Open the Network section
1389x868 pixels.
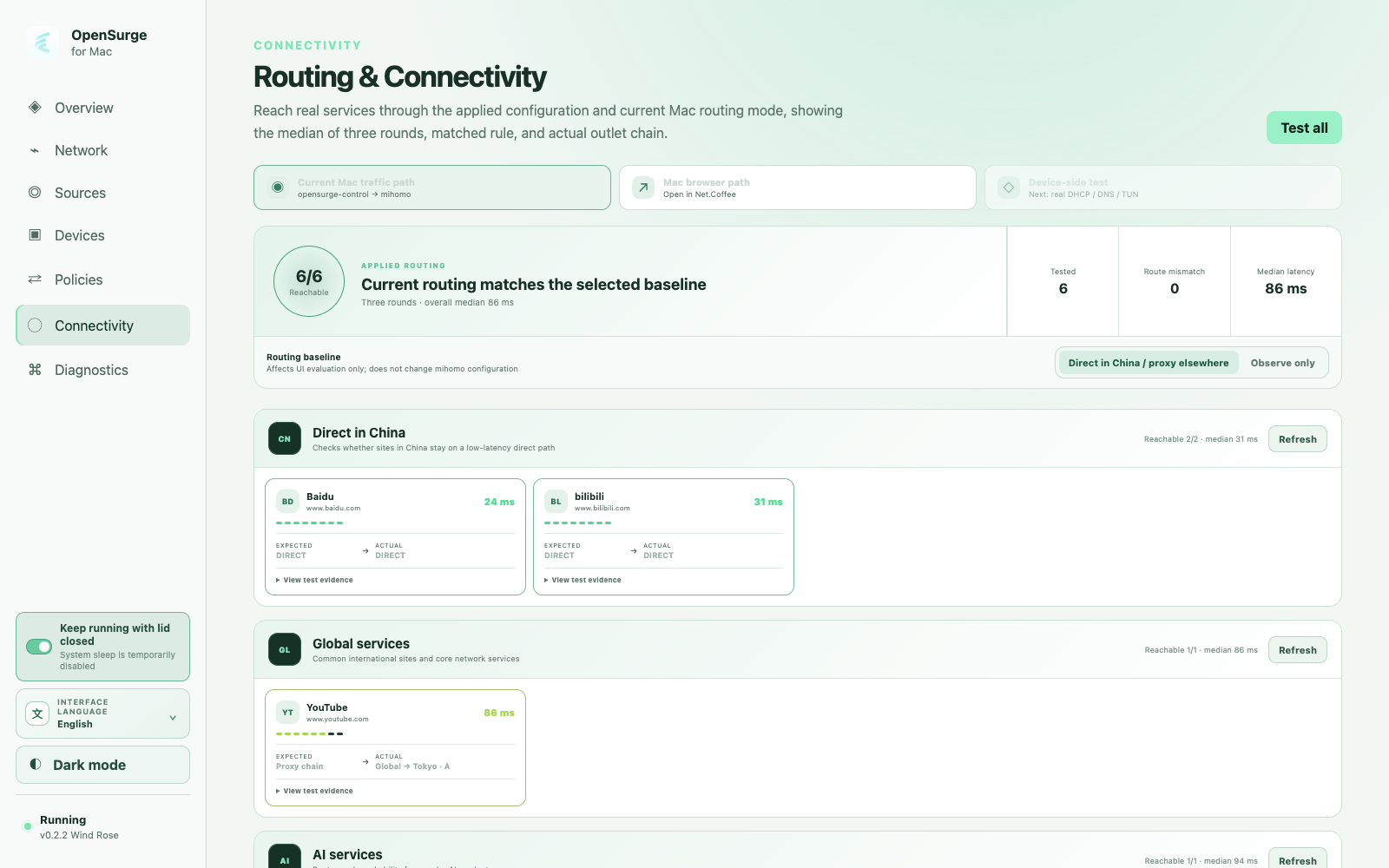tap(102, 150)
